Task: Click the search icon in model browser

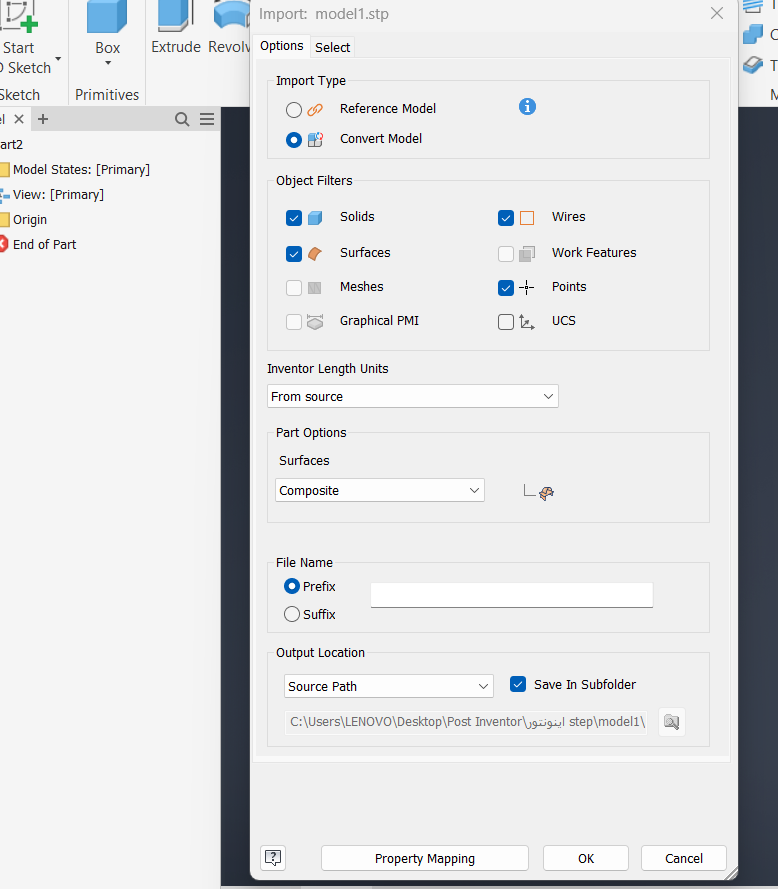Action: (182, 119)
